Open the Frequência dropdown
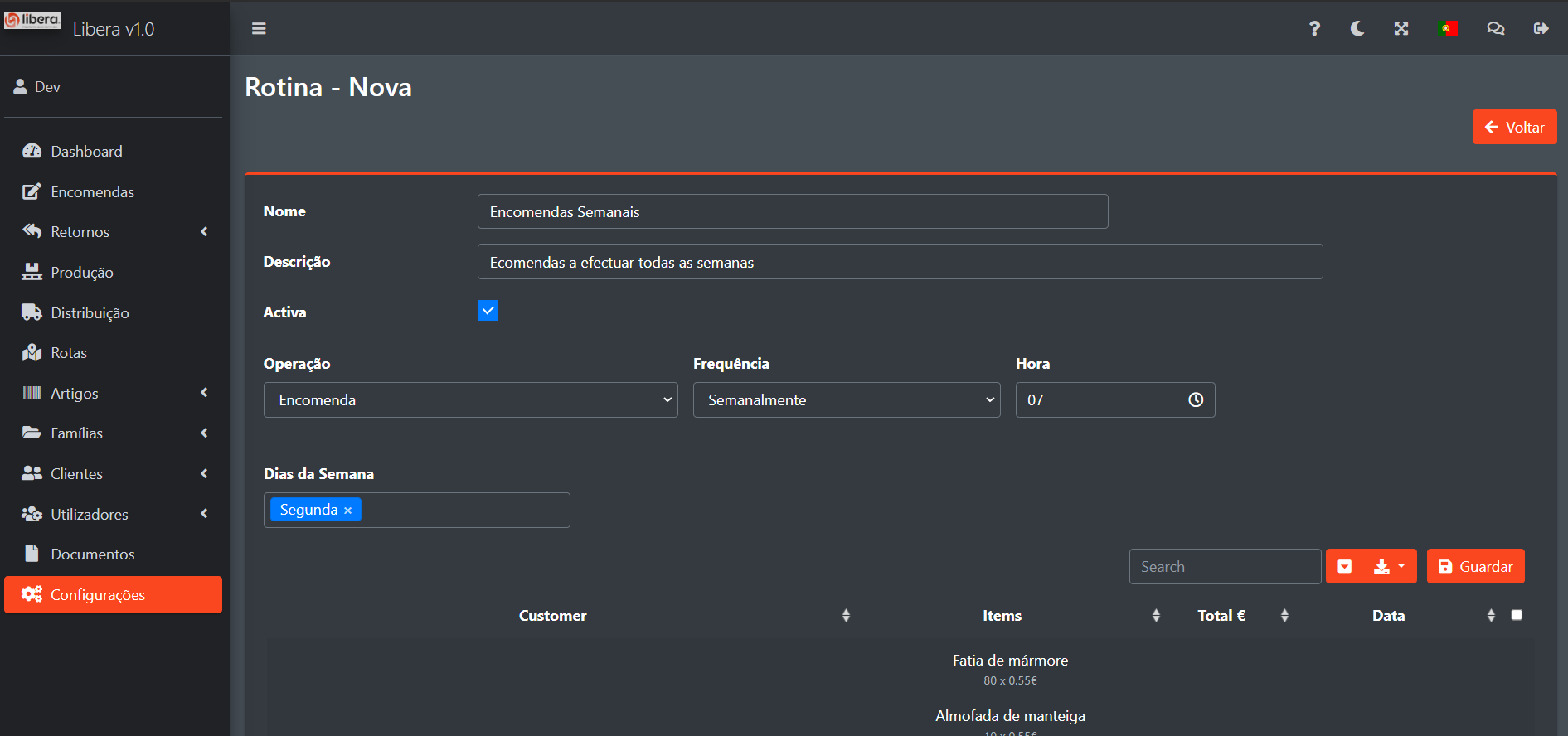Viewport: 1568px width, 736px height. tap(846, 400)
